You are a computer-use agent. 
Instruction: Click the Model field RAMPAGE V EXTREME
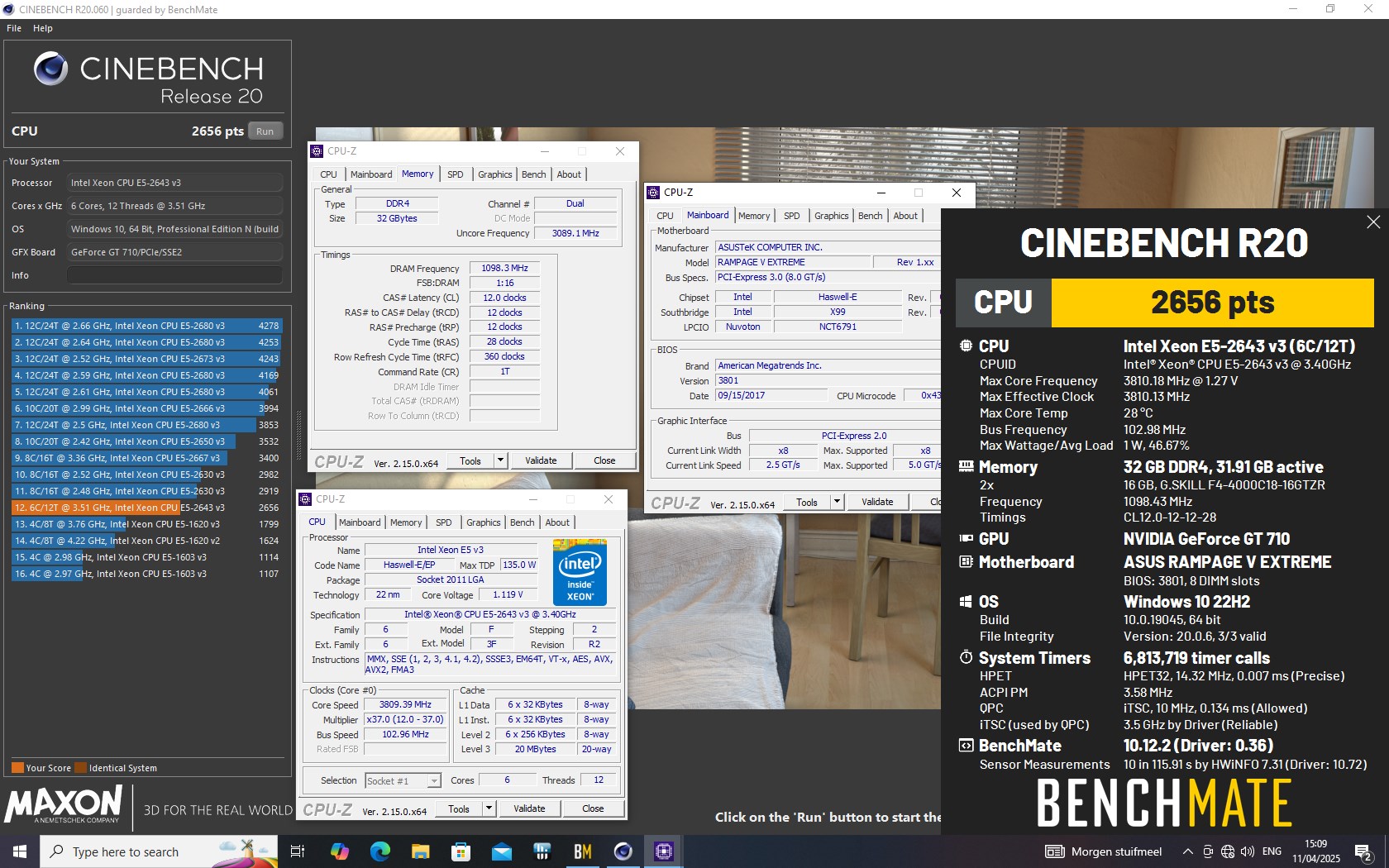[x=794, y=262]
